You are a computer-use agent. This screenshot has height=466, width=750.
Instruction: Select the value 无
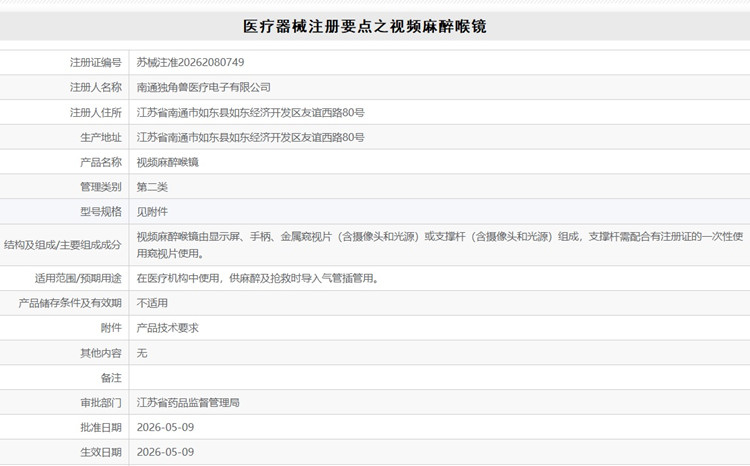click(x=142, y=353)
